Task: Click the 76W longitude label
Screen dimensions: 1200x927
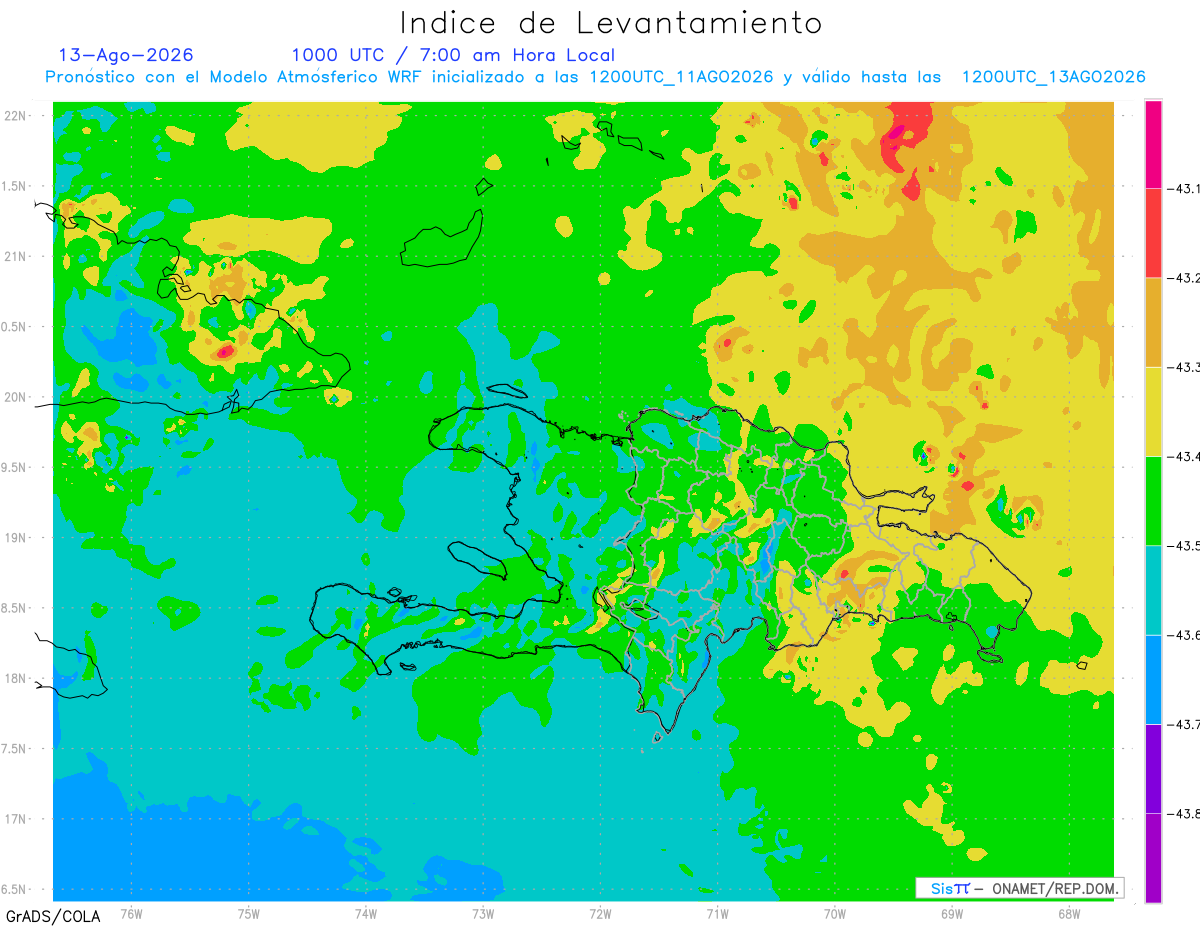Action: click(131, 913)
